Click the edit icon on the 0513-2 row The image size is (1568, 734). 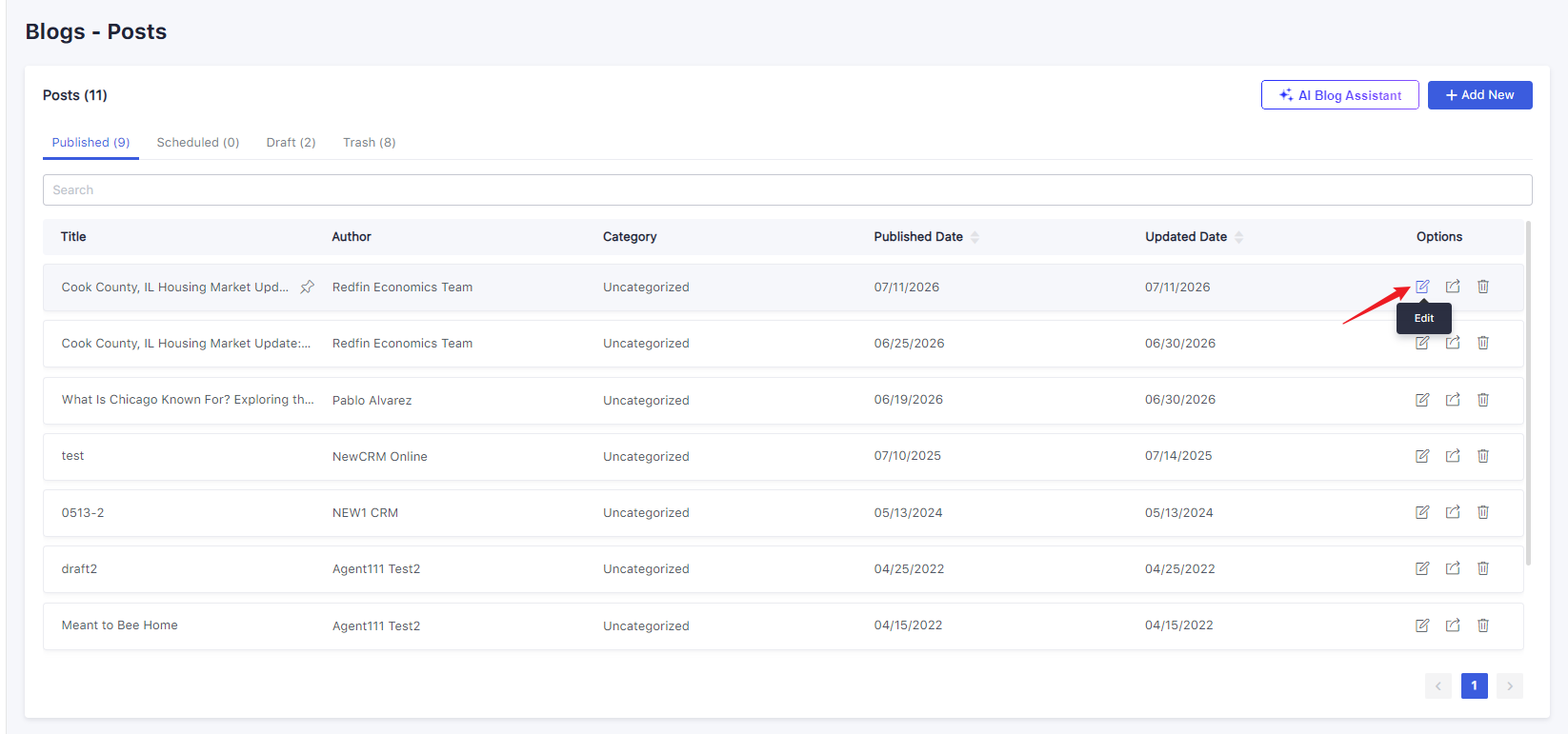click(x=1422, y=512)
